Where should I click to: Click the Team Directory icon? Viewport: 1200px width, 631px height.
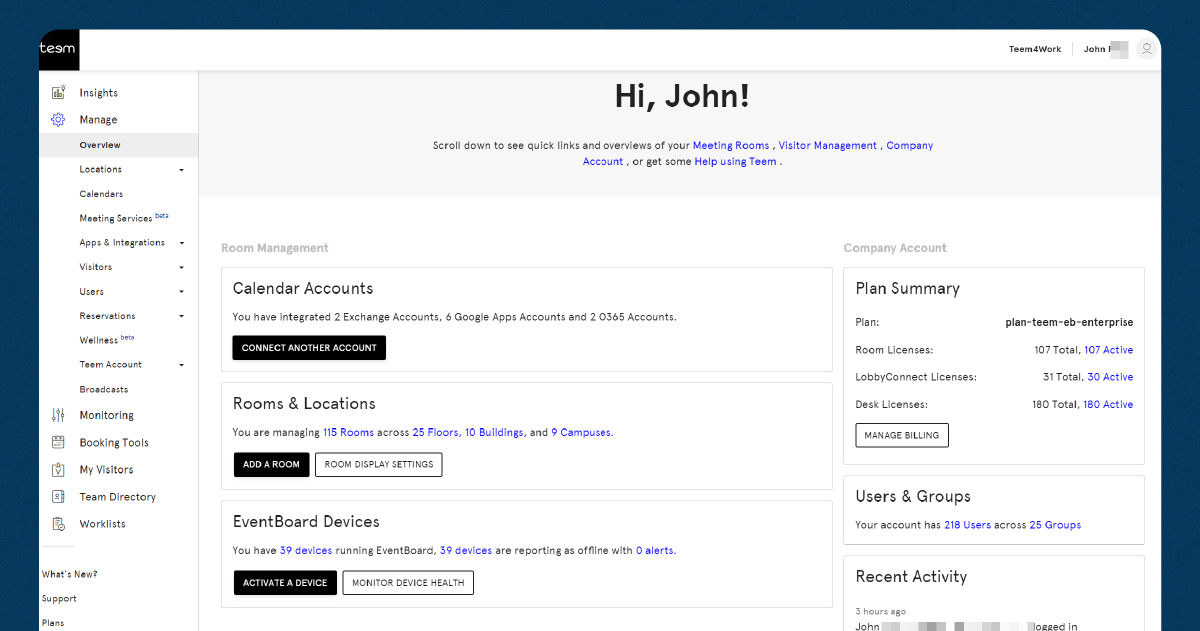tap(58, 496)
